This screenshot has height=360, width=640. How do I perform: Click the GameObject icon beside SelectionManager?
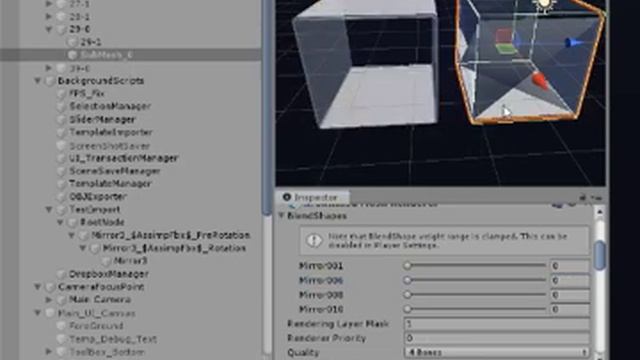pos(61,107)
